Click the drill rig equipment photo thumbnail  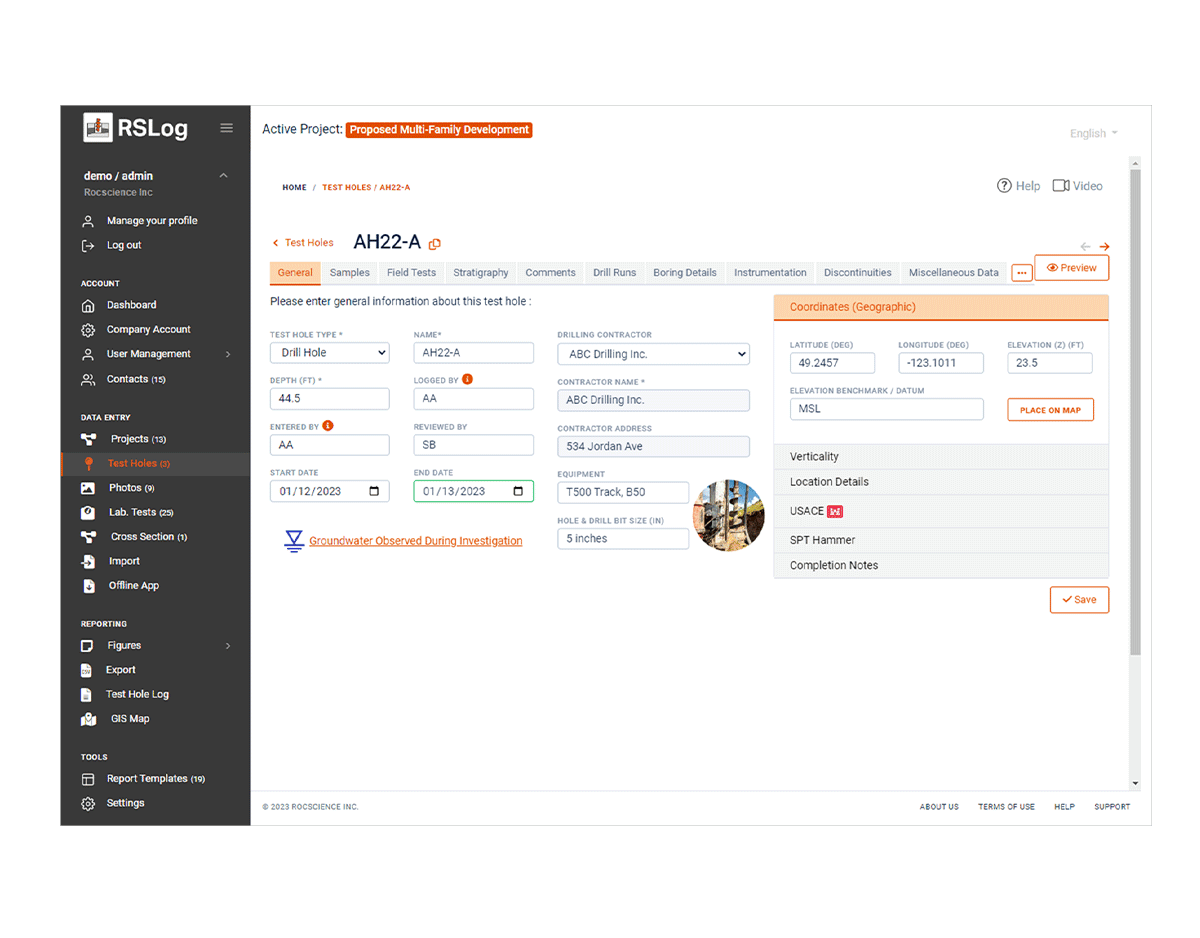(x=728, y=516)
